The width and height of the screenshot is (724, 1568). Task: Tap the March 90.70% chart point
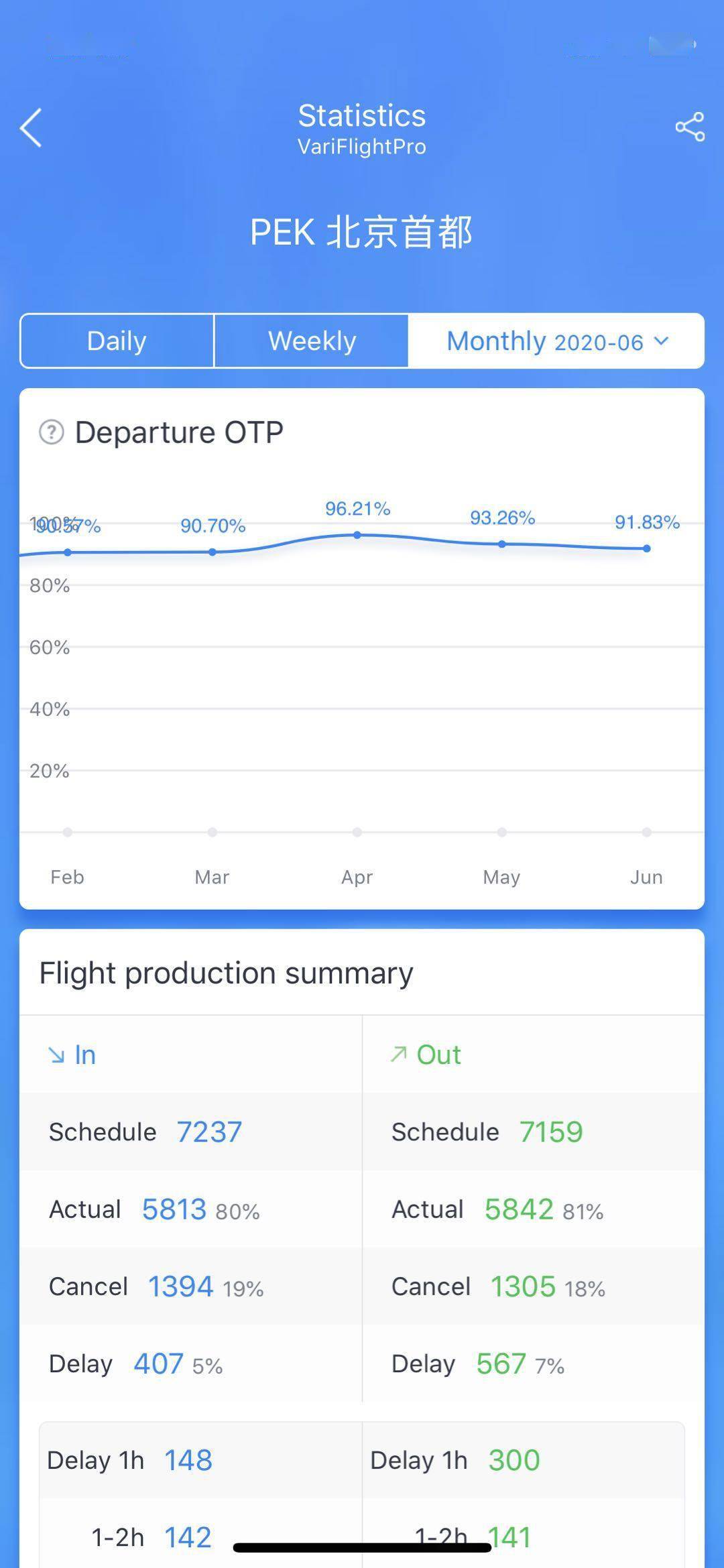(213, 552)
